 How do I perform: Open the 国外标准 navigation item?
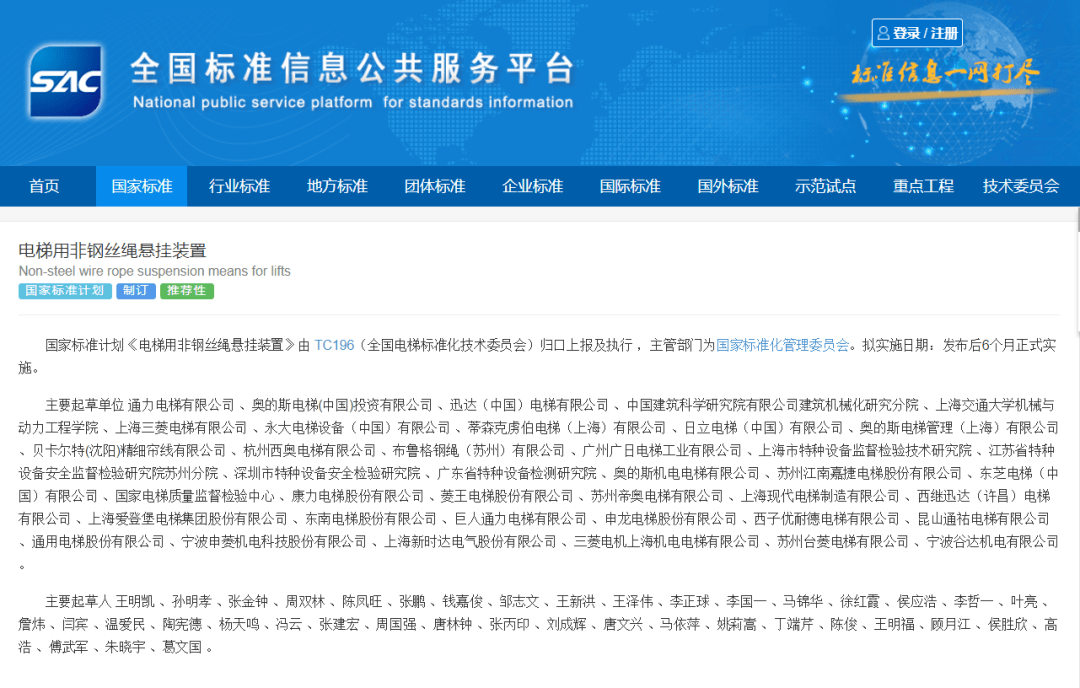727,186
